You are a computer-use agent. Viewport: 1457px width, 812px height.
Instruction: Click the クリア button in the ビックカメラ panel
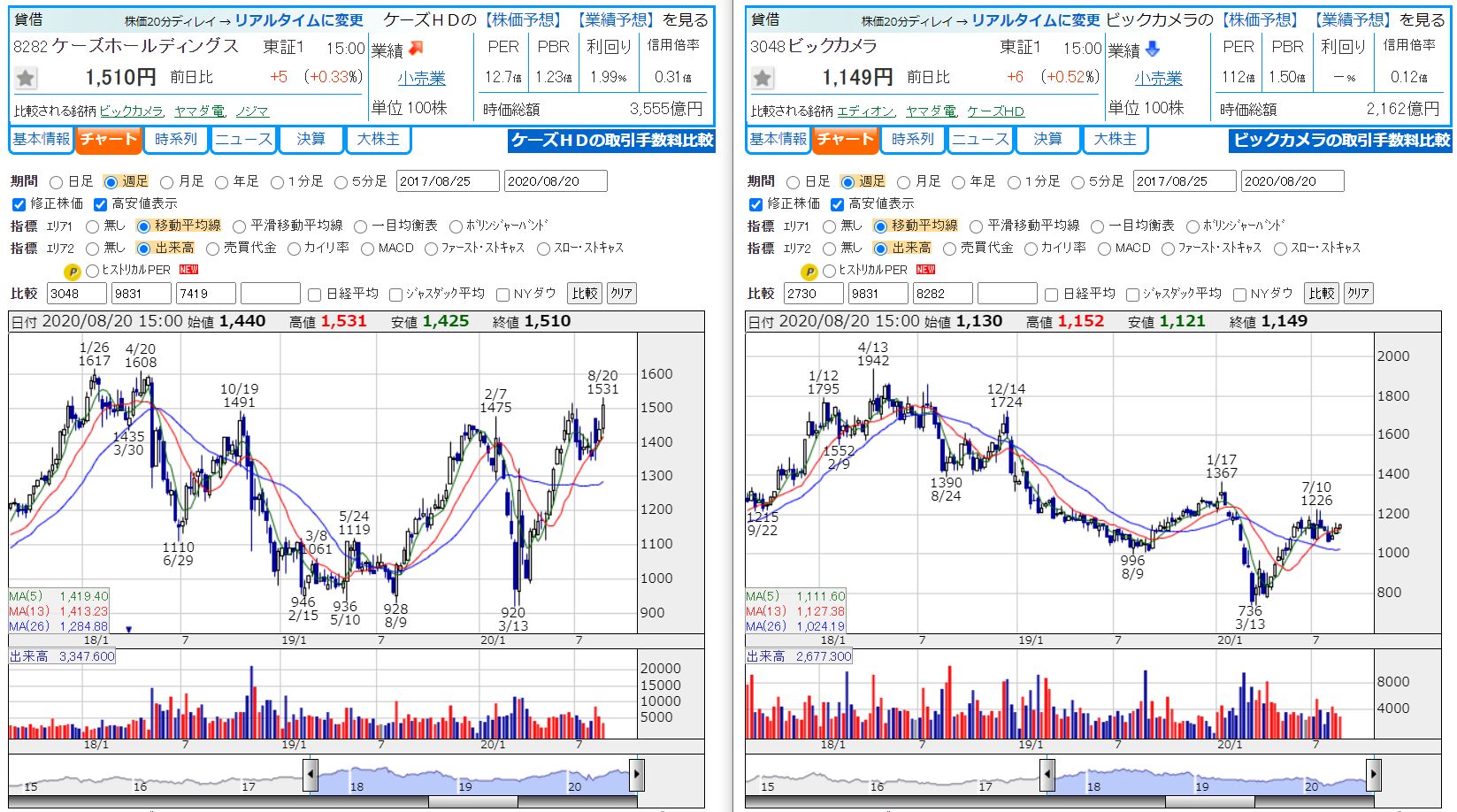click(x=1358, y=294)
